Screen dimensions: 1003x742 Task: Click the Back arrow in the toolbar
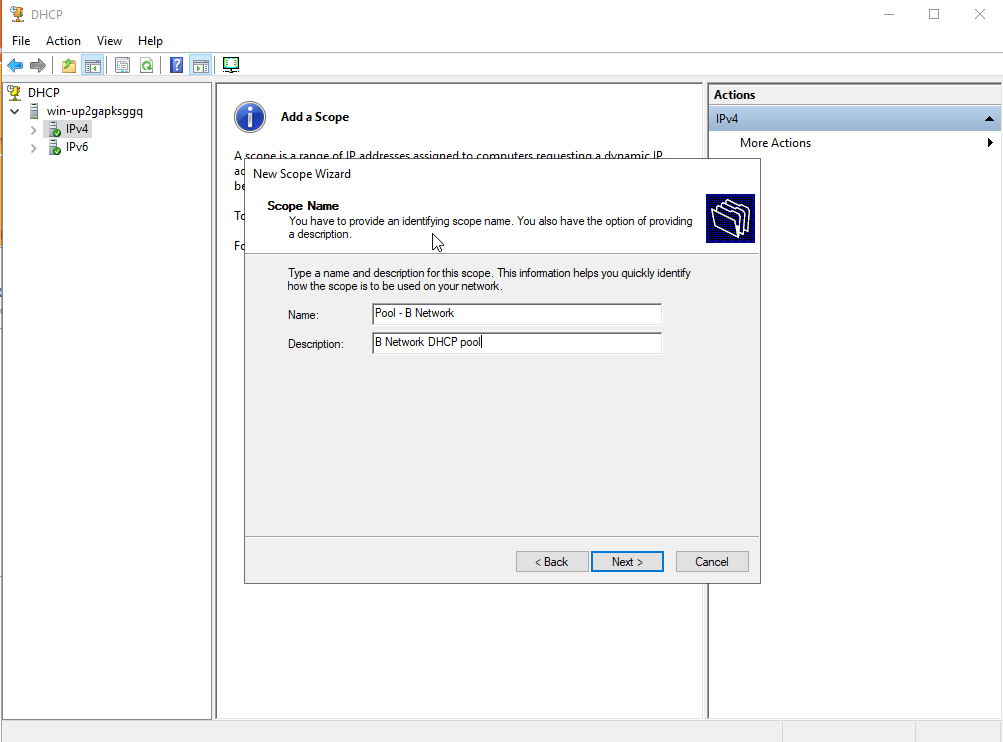pos(15,66)
